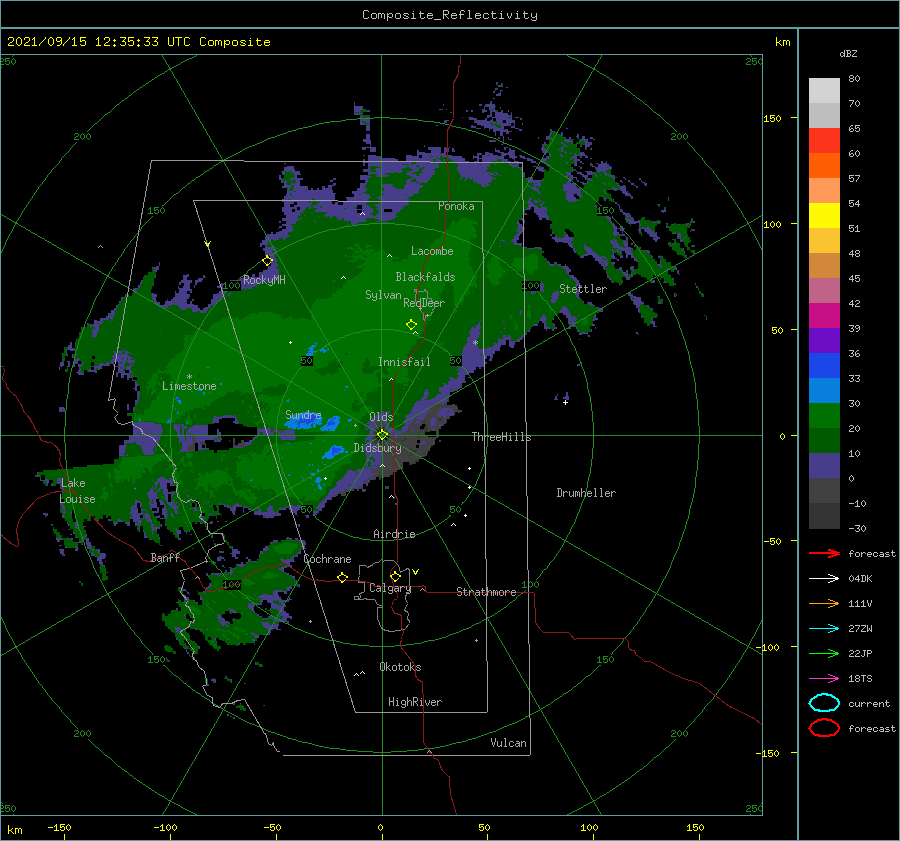Viewport: 900px width, 841px height.
Task: Click the yellow radar site marker at Olds
Action: (x=382, y=435)
